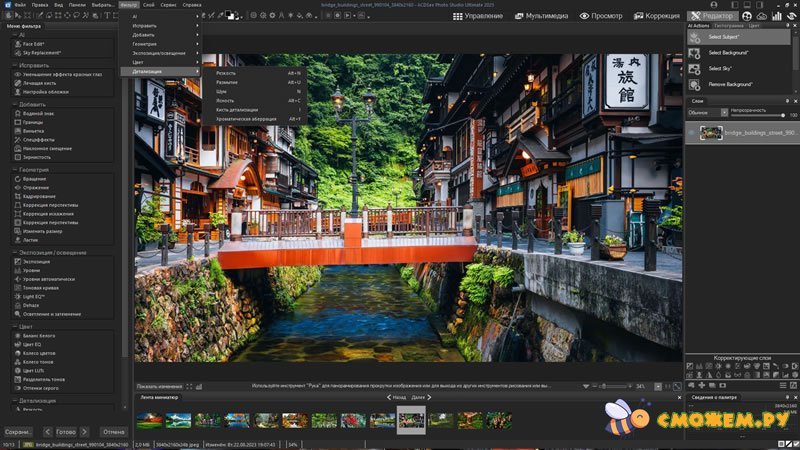
Task: Click the Select Sky AI action icon
Action: point(694,68)
